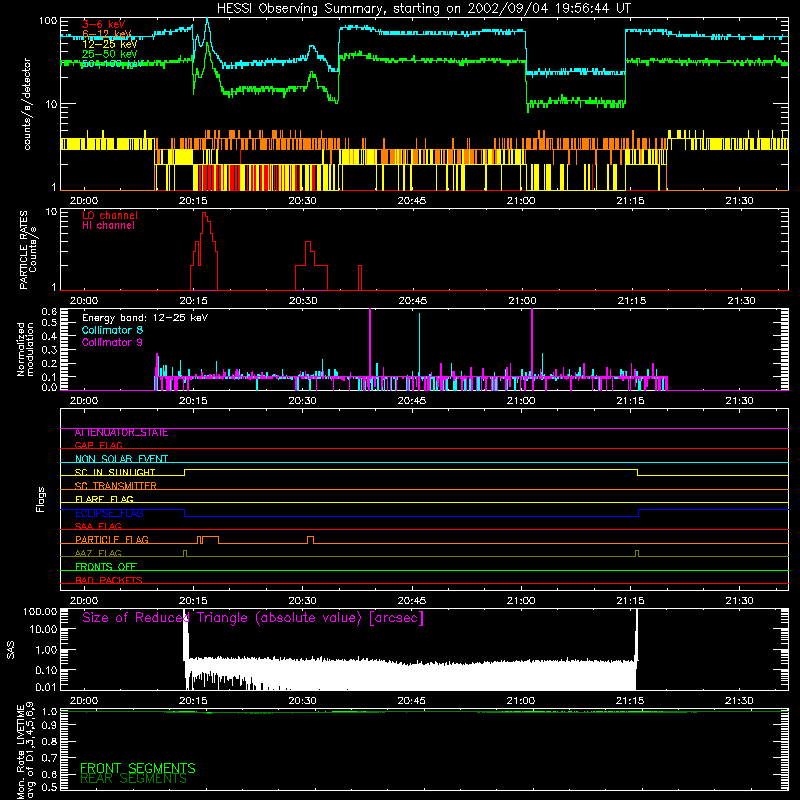The image size is (800, 800).
Task: Select the GAP_FLAG label
Action: (x=98, y=445)
